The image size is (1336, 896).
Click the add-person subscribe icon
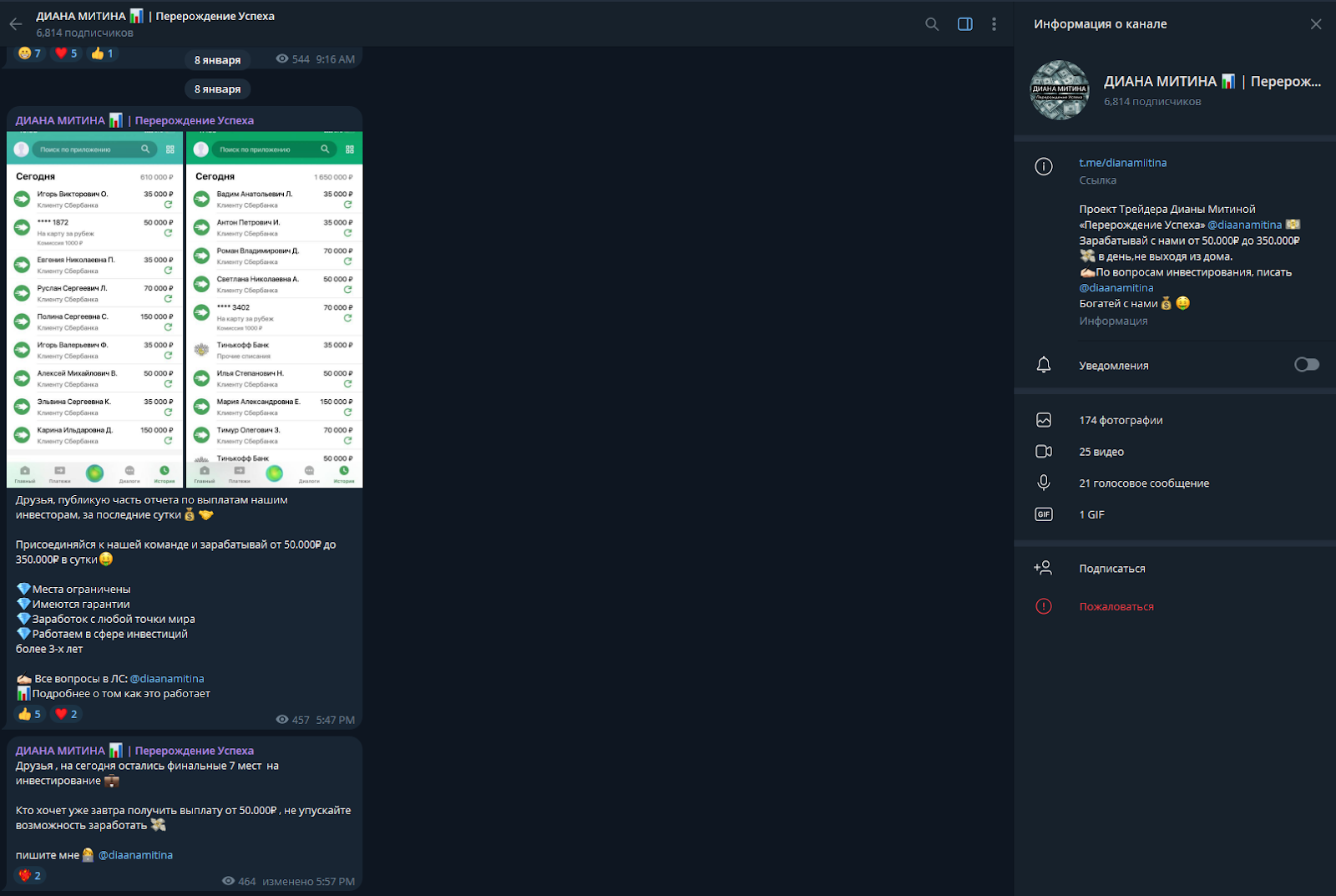1043,568
